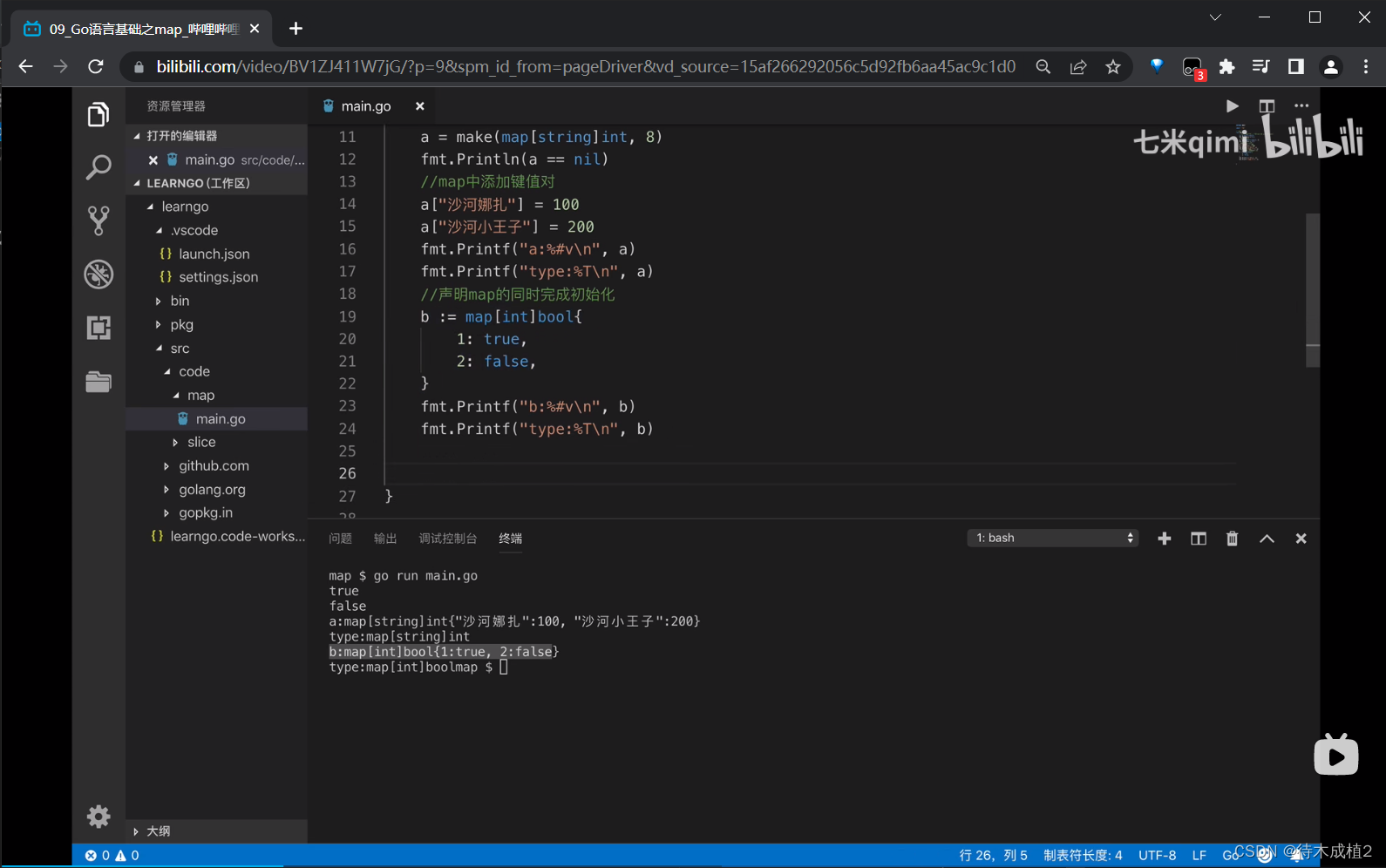
Task: Click the bilibili floating play icon
Action: [x=1336, y=754]
